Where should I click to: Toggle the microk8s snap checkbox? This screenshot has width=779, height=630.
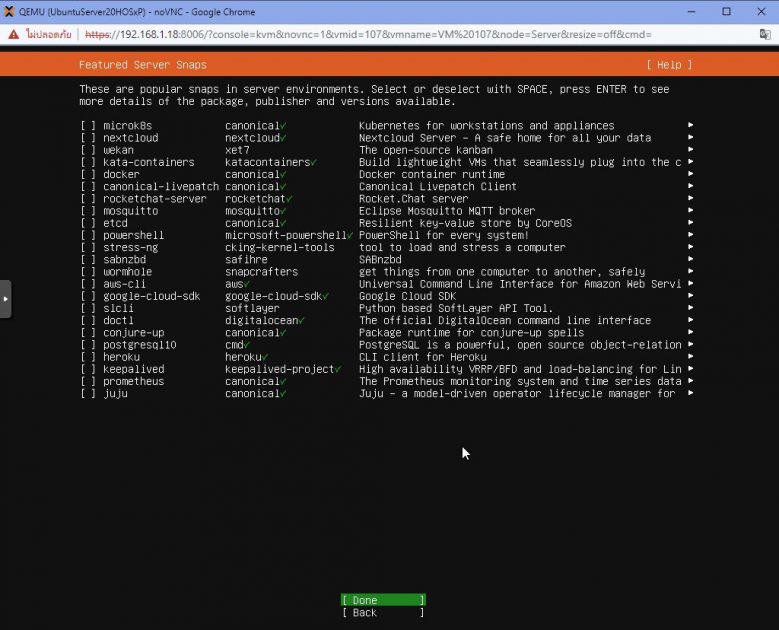point(88,126)
